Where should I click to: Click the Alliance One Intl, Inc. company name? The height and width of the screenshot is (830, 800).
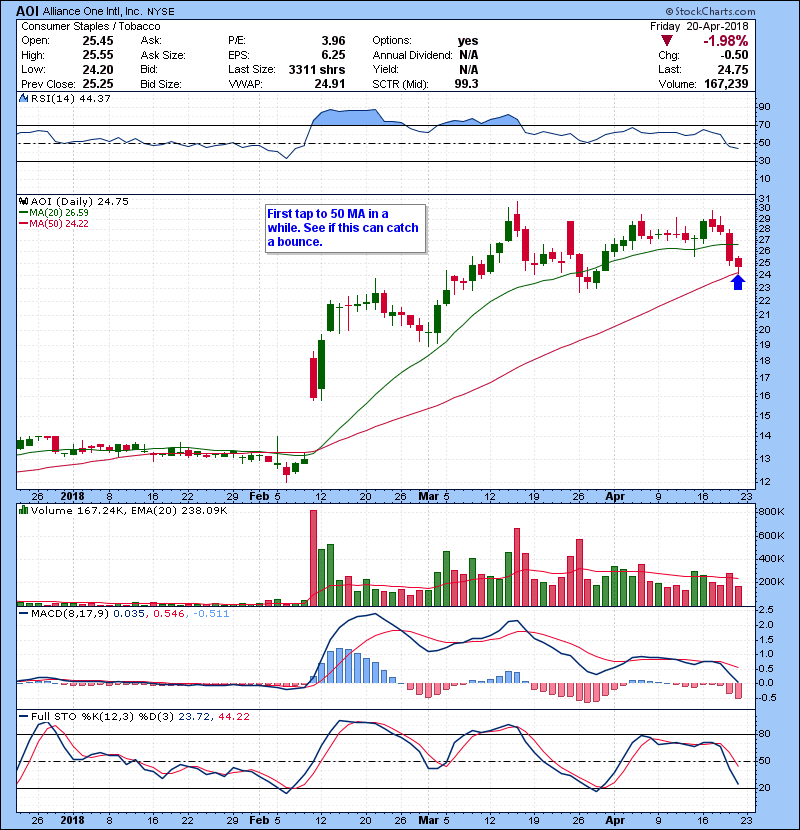(93, 11)
